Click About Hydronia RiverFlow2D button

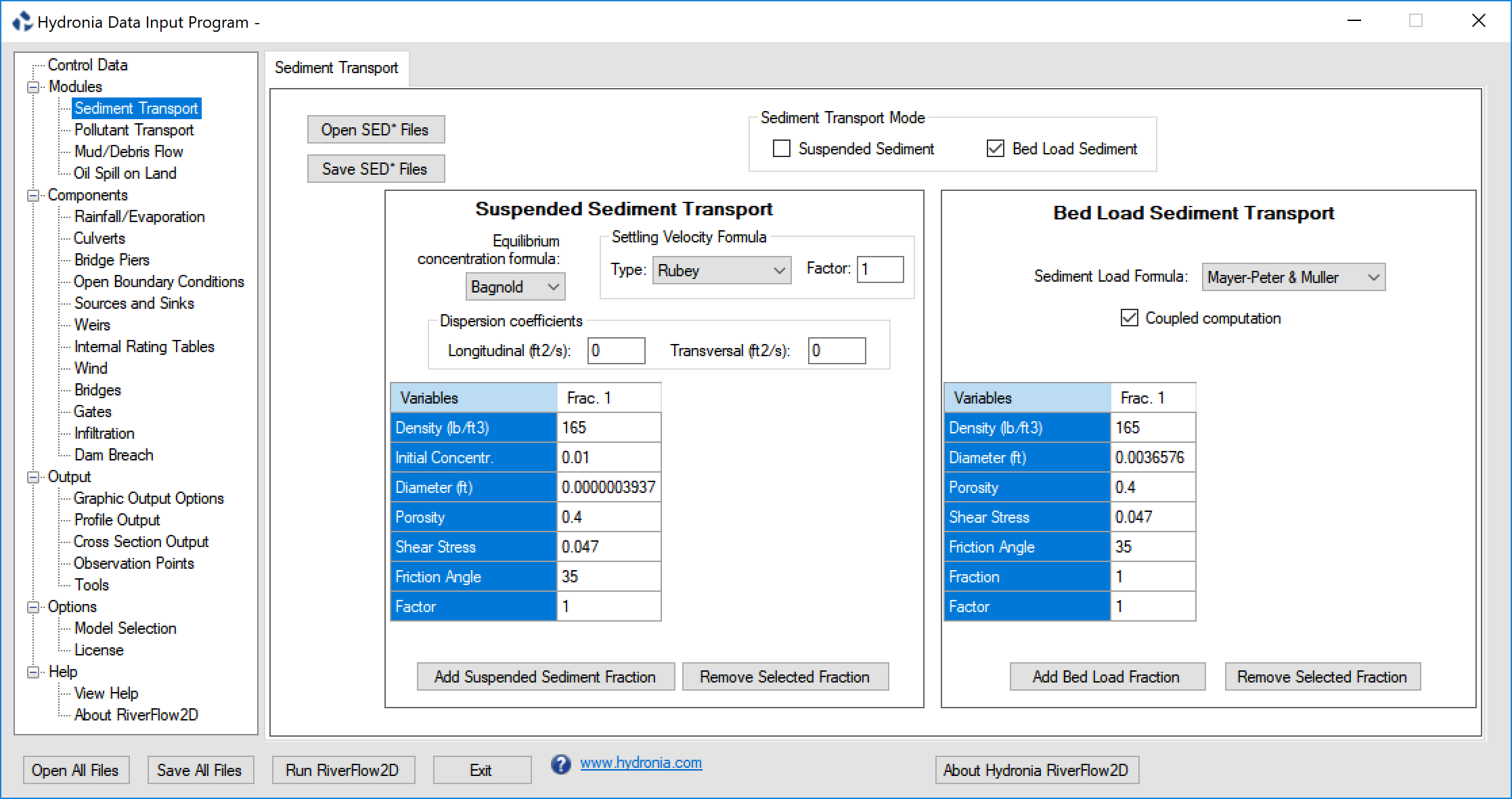point(1037,770)
